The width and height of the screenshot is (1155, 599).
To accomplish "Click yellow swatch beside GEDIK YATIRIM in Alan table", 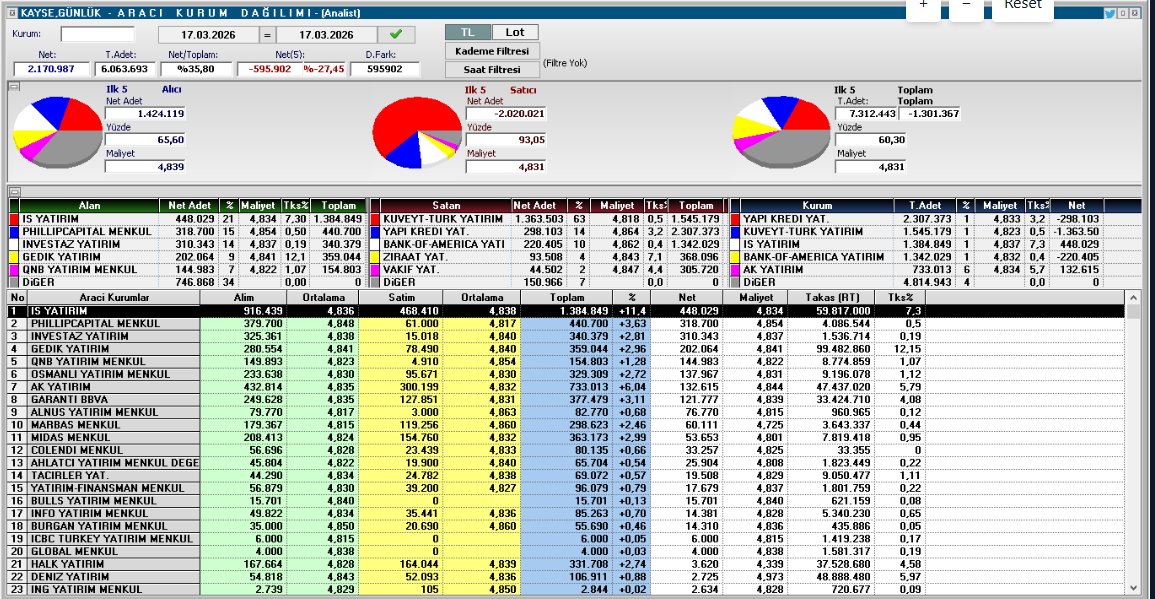I will click(x=13, y=256).
